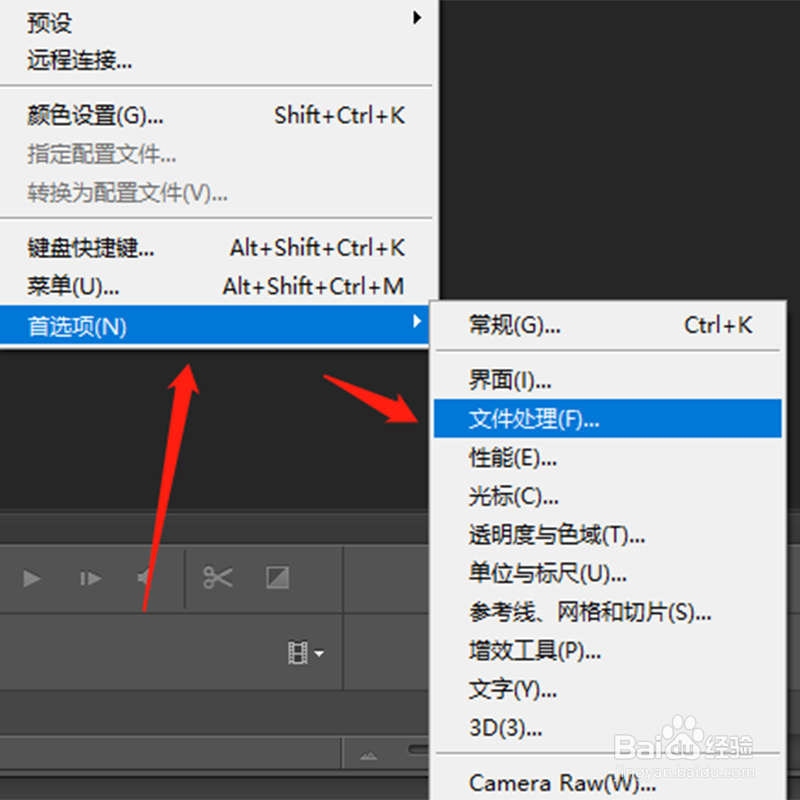Select 指定配置文件... menu item
The height and width of the screenshot is (800, 800).
coord(216,154)
